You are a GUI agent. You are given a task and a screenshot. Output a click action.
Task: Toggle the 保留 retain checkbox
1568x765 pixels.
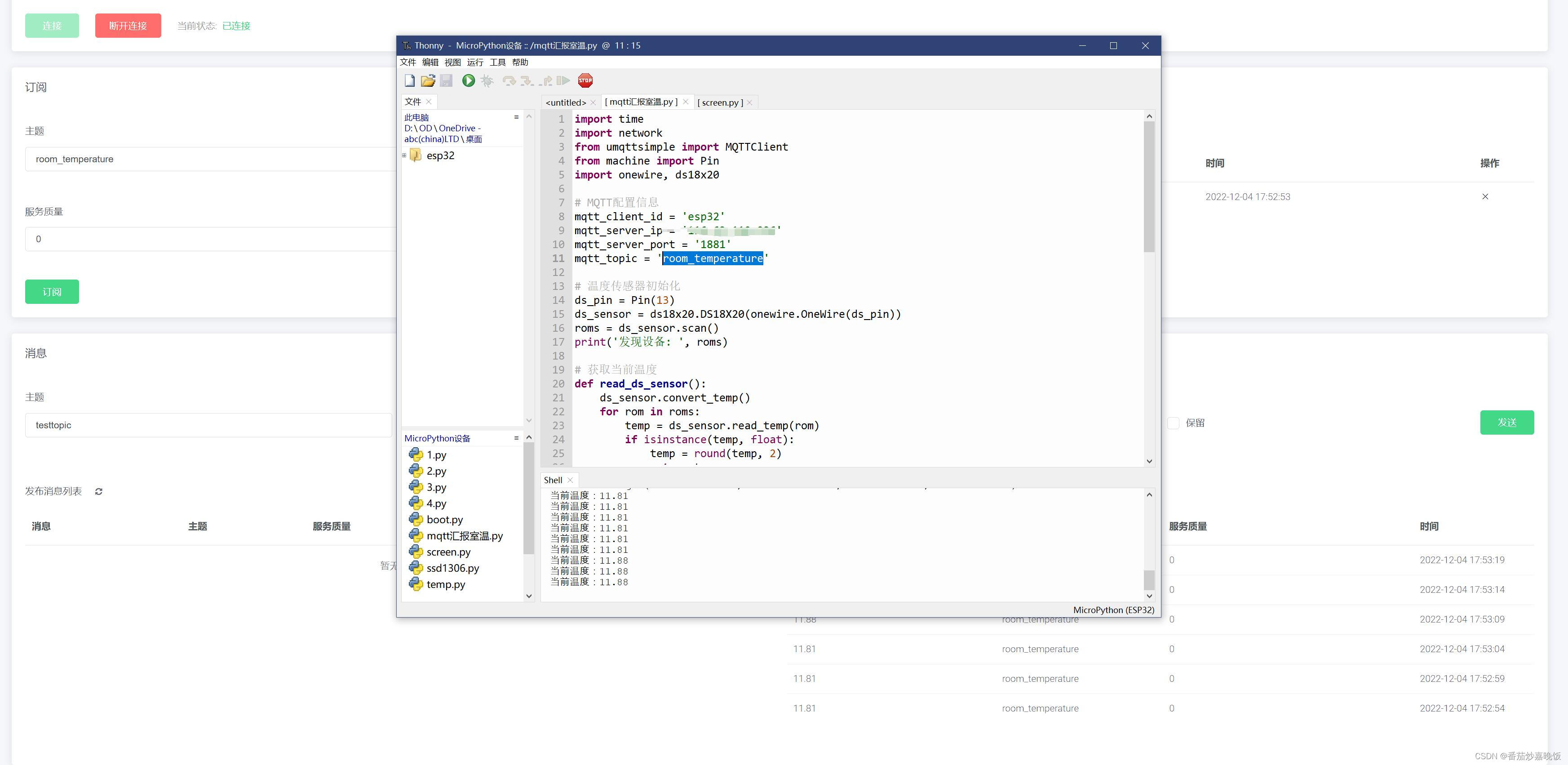[1174, 423]
